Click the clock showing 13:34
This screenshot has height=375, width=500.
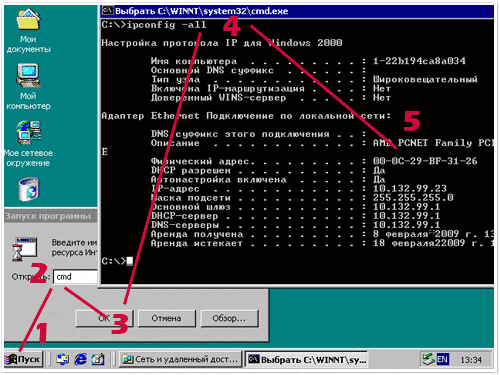pyautogui.click(x=471, y=360)
